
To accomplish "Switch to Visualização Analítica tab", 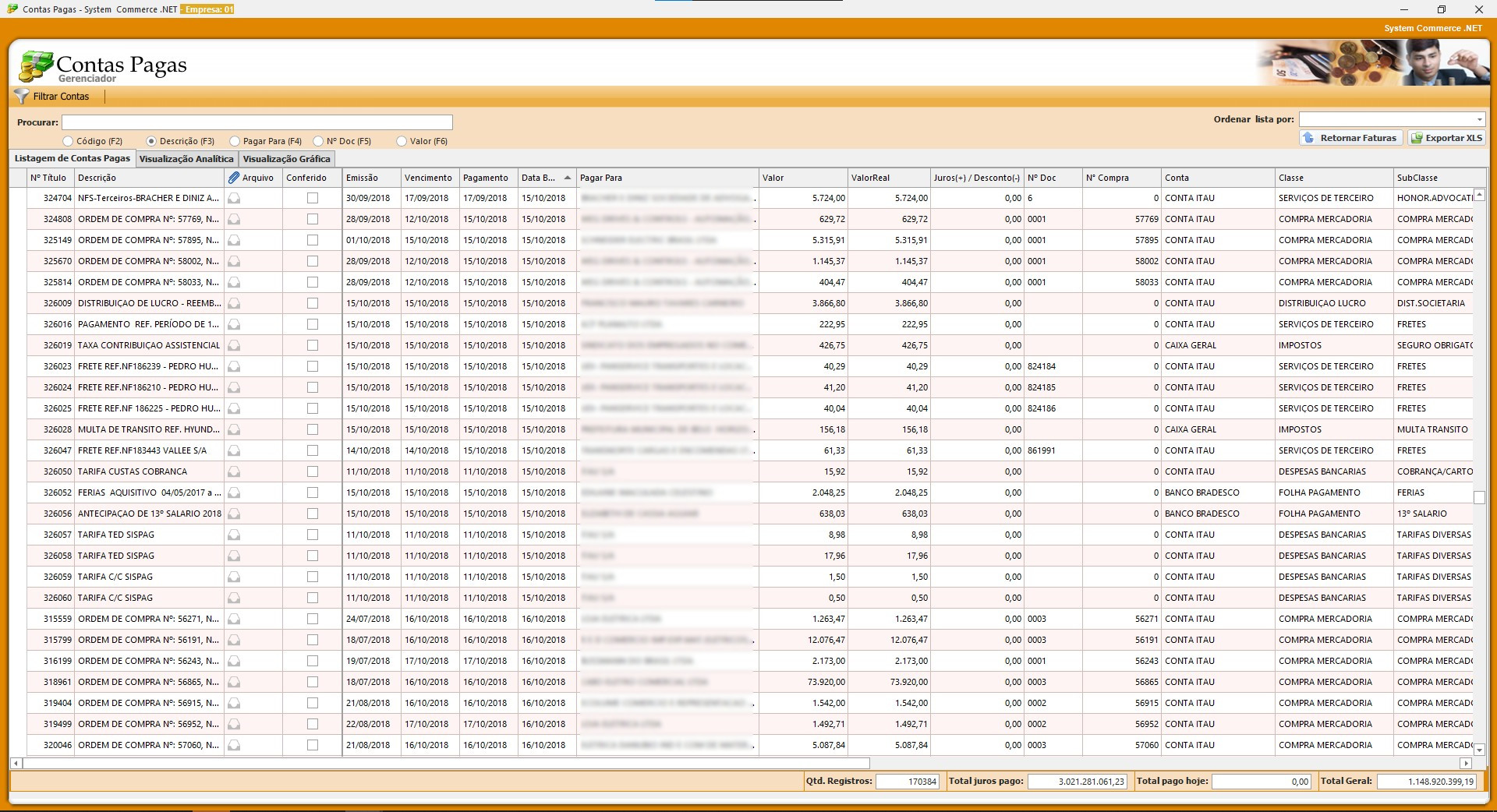I will pos(186,159).
